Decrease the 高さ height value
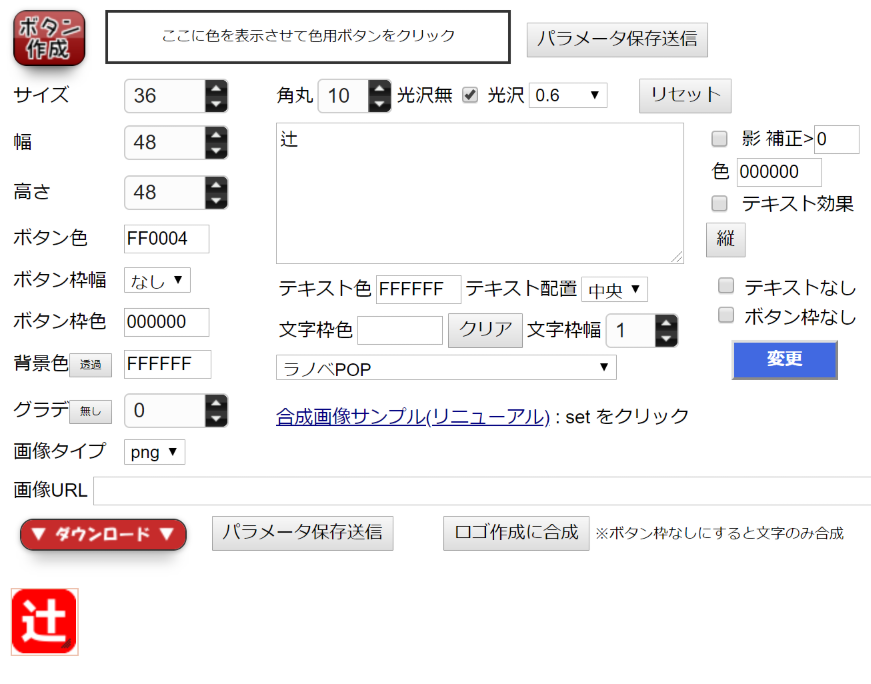 point(216,201)
